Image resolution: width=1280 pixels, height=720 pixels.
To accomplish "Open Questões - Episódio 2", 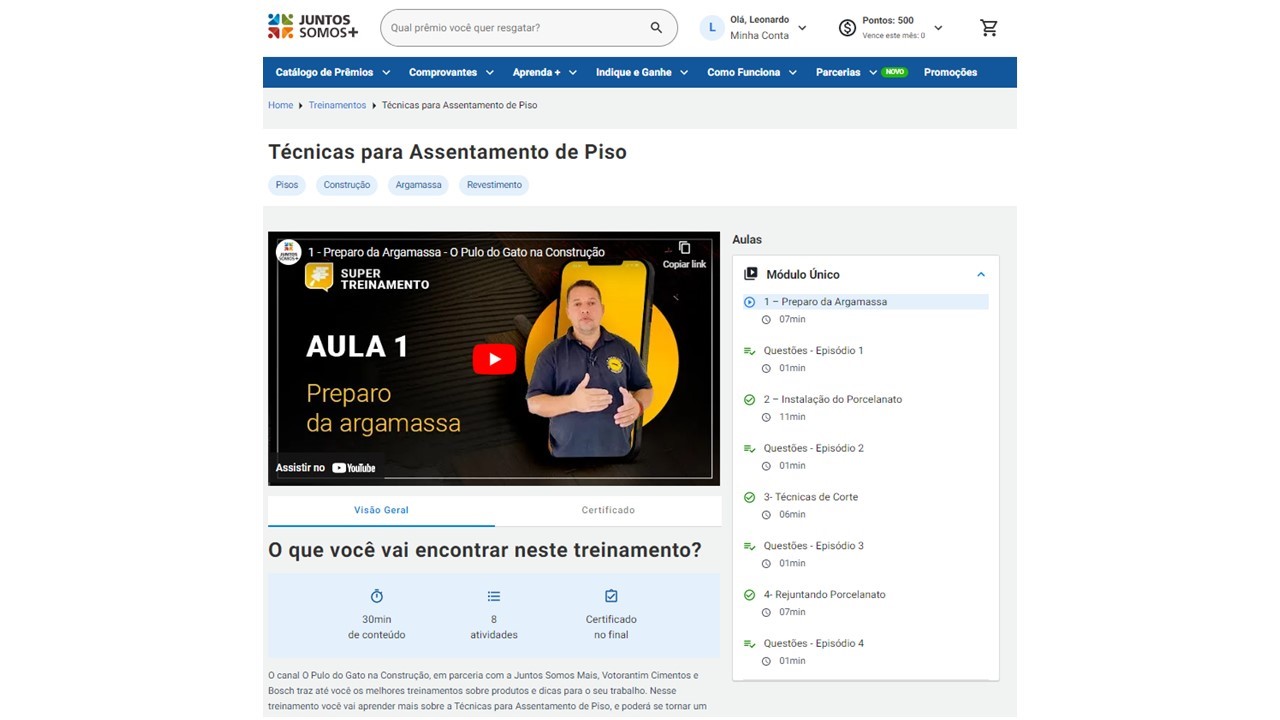I will [x=814, y=449].
